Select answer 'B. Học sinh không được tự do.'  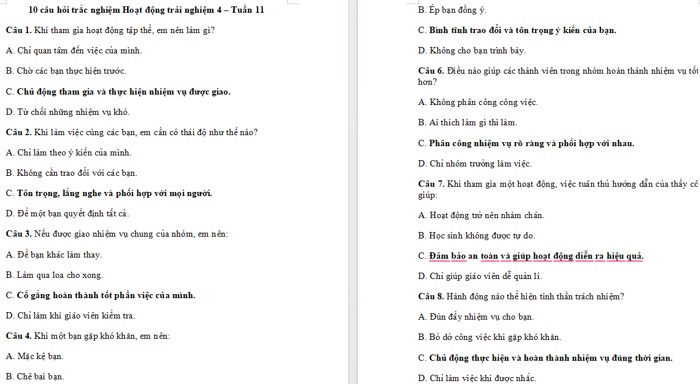point(476,235)
